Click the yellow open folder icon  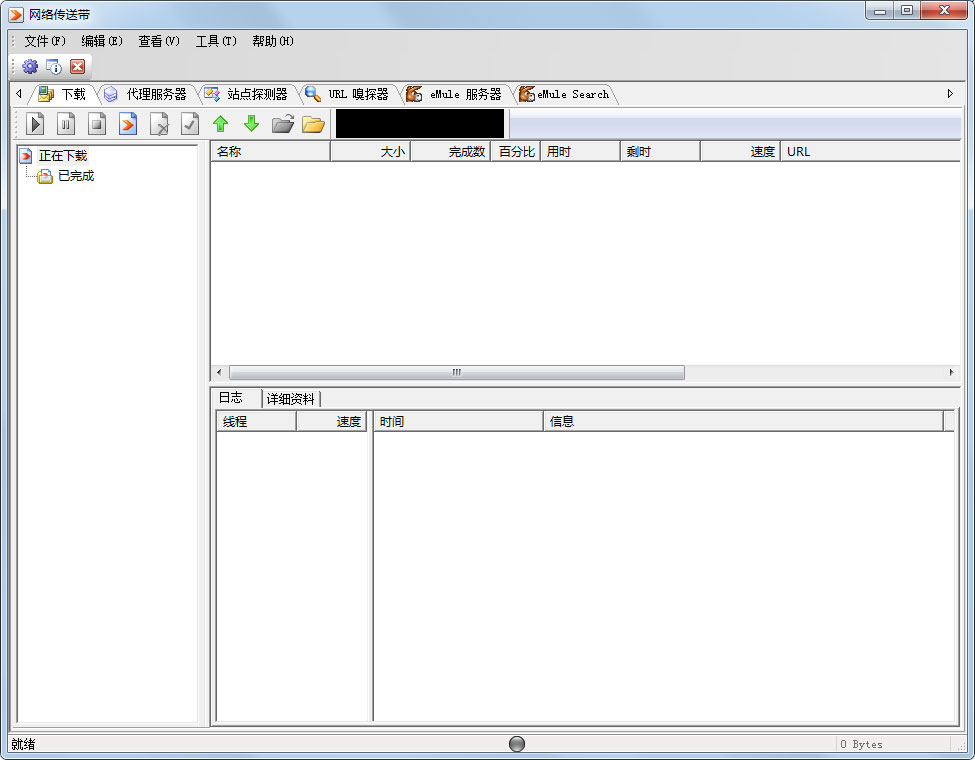click(313, 124)
